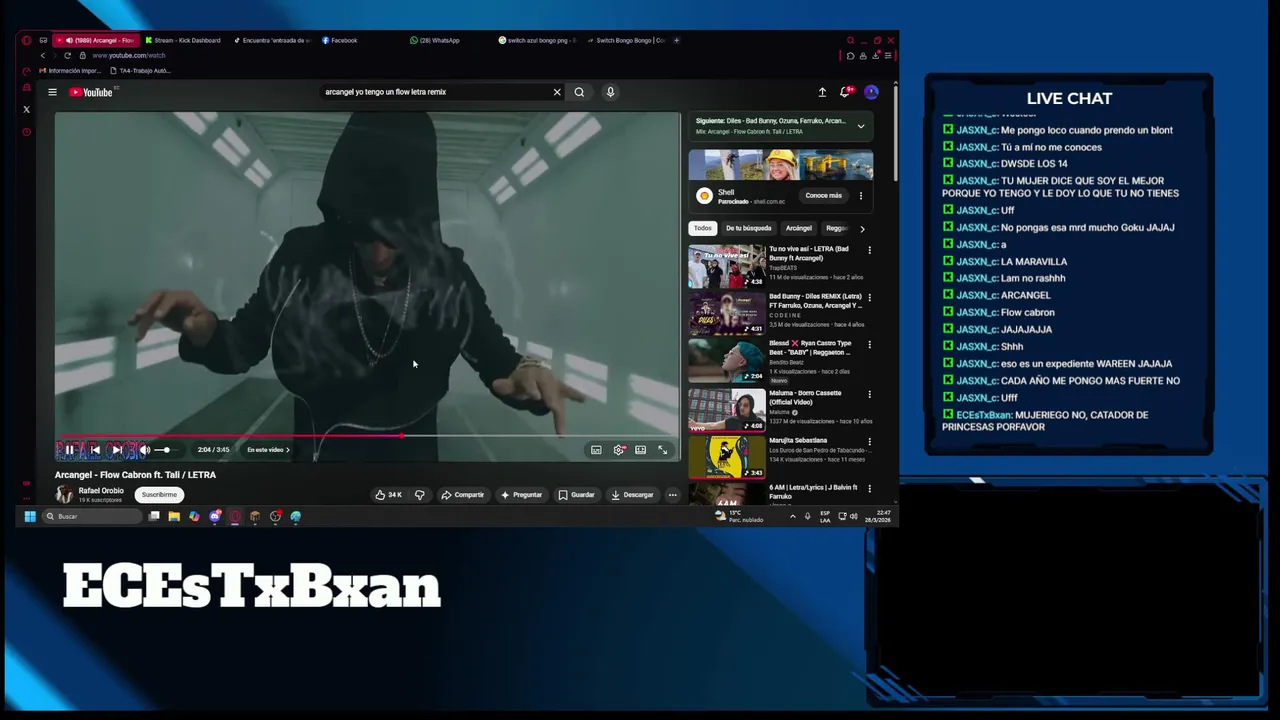Clear the YouTube search text

pyautogui.click(x=557, y=92)
